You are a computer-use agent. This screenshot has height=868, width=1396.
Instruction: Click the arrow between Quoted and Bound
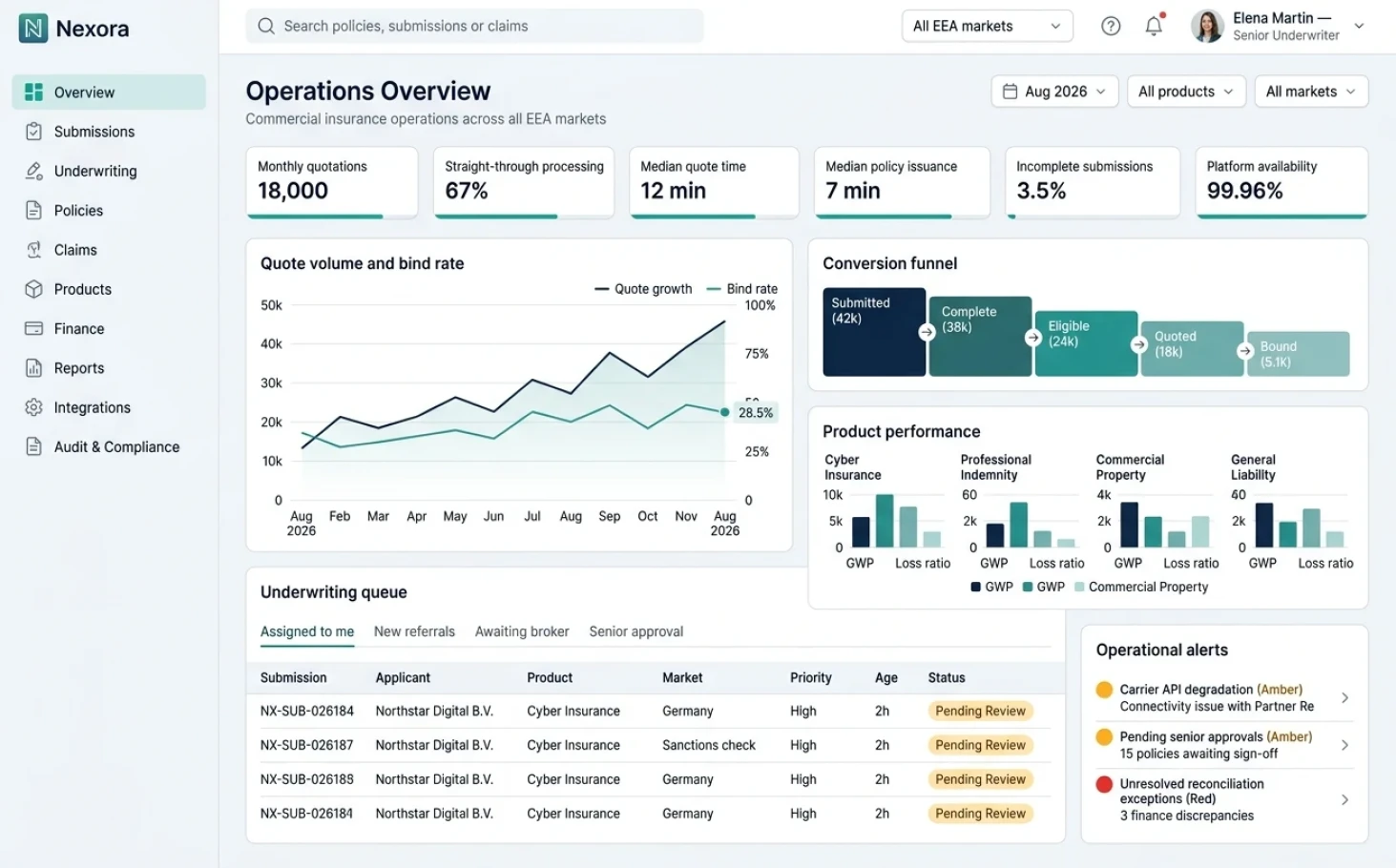pyautogui.click(x=1244, y=351)
